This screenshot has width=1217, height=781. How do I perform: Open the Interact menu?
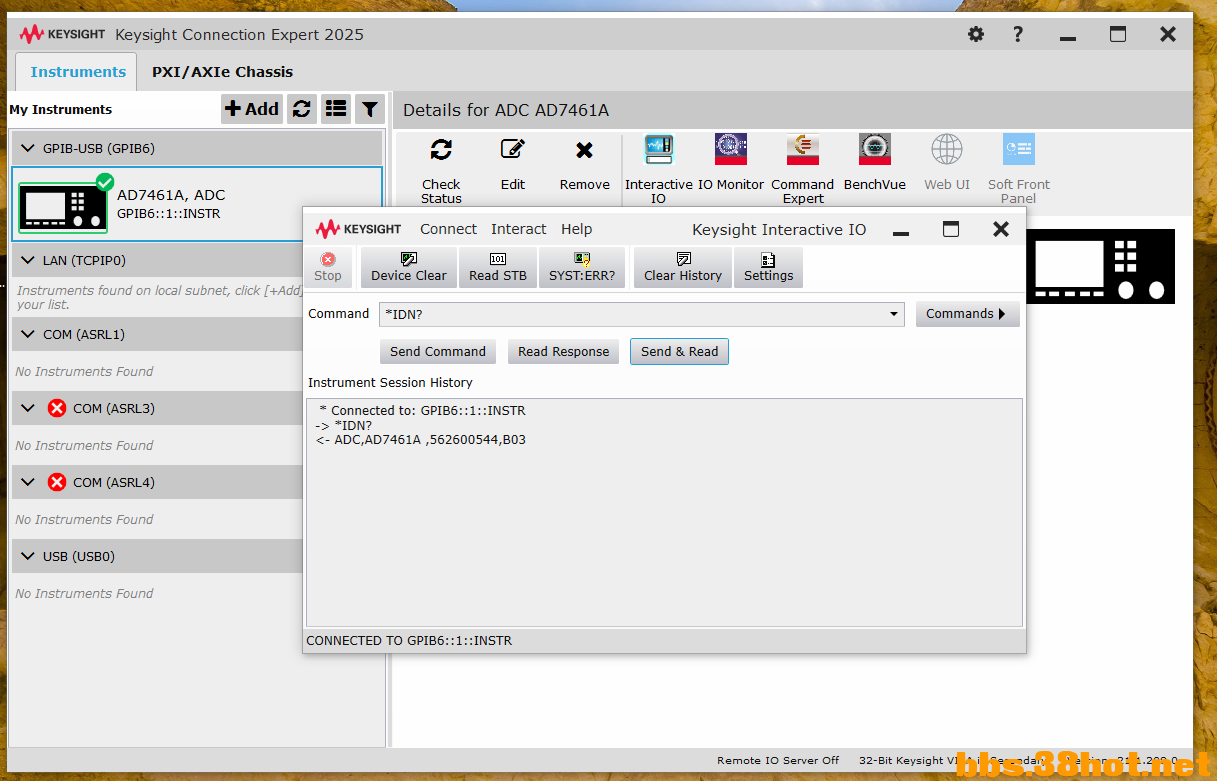tap(519, 229)
